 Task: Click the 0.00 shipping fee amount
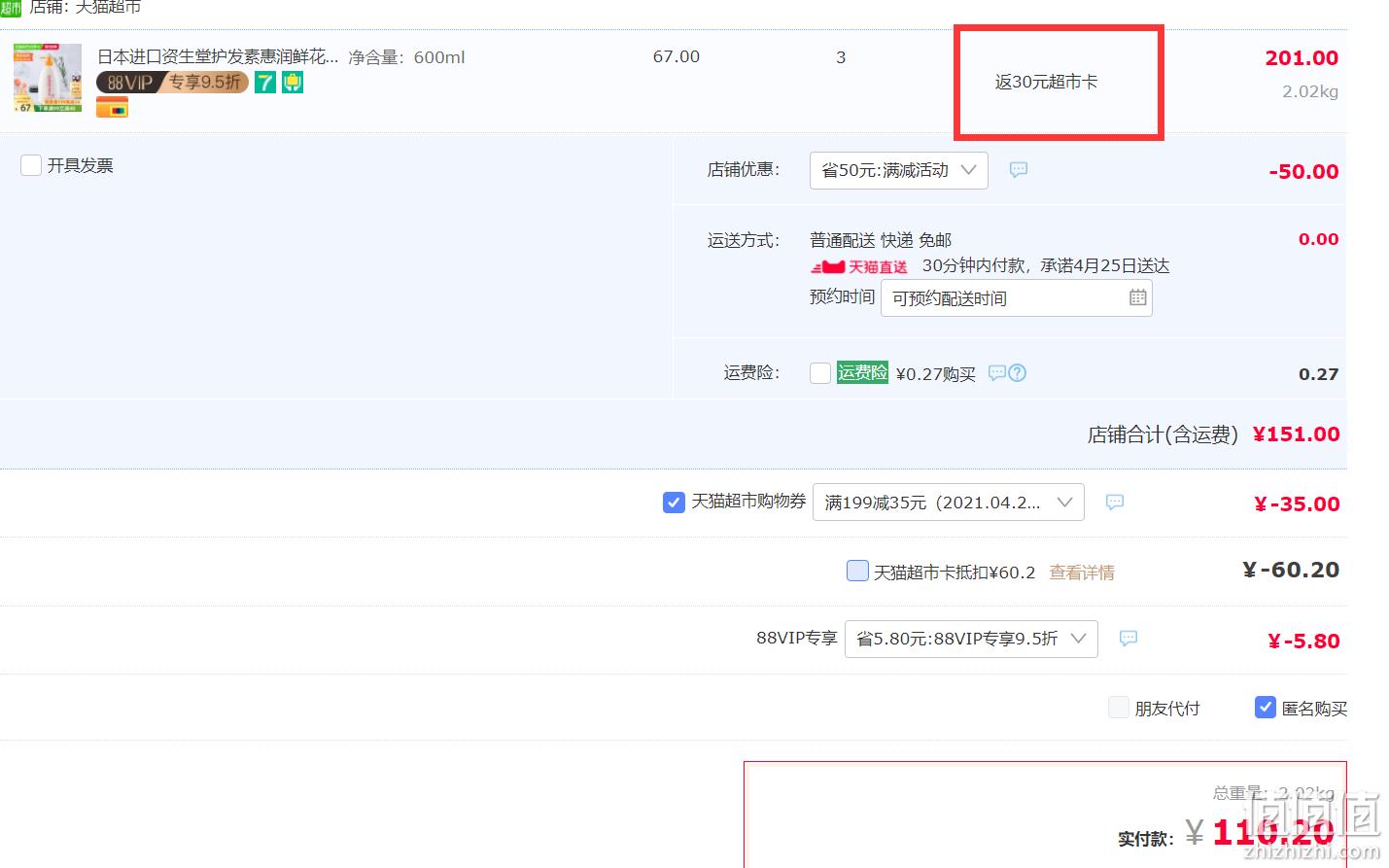point(1319,239)
